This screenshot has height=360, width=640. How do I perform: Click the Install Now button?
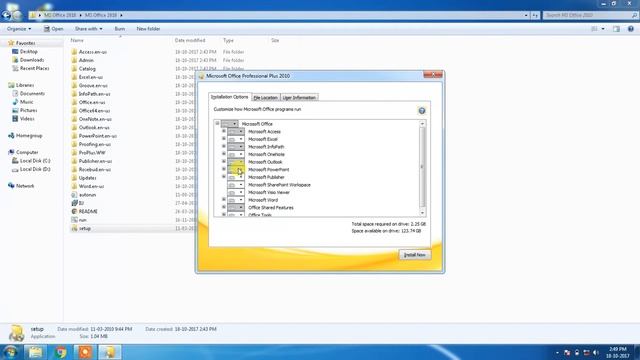tap(415, 255)
